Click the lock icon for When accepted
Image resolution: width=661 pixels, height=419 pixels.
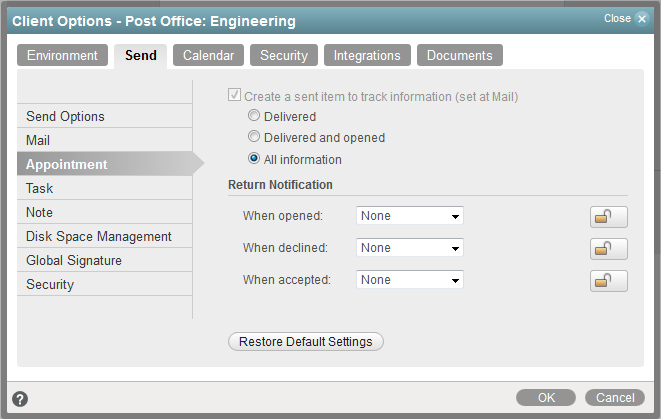pos(608,280)
